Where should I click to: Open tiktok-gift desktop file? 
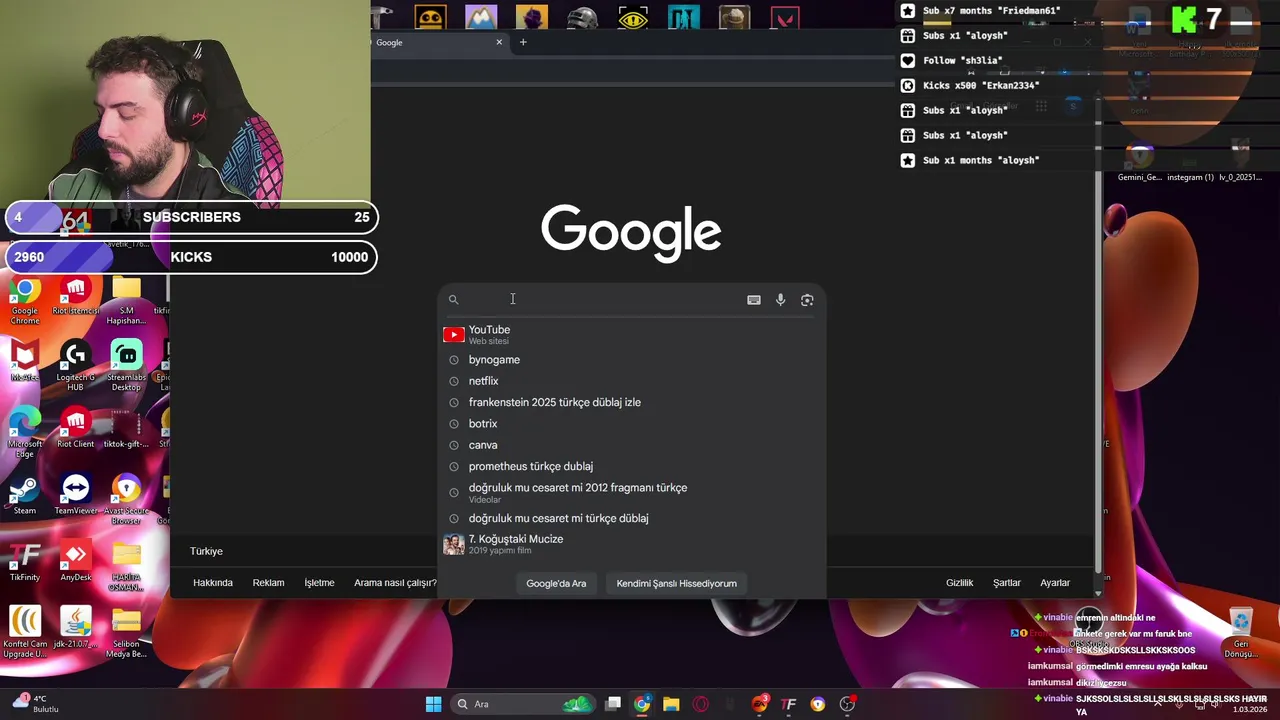(126, 428)
